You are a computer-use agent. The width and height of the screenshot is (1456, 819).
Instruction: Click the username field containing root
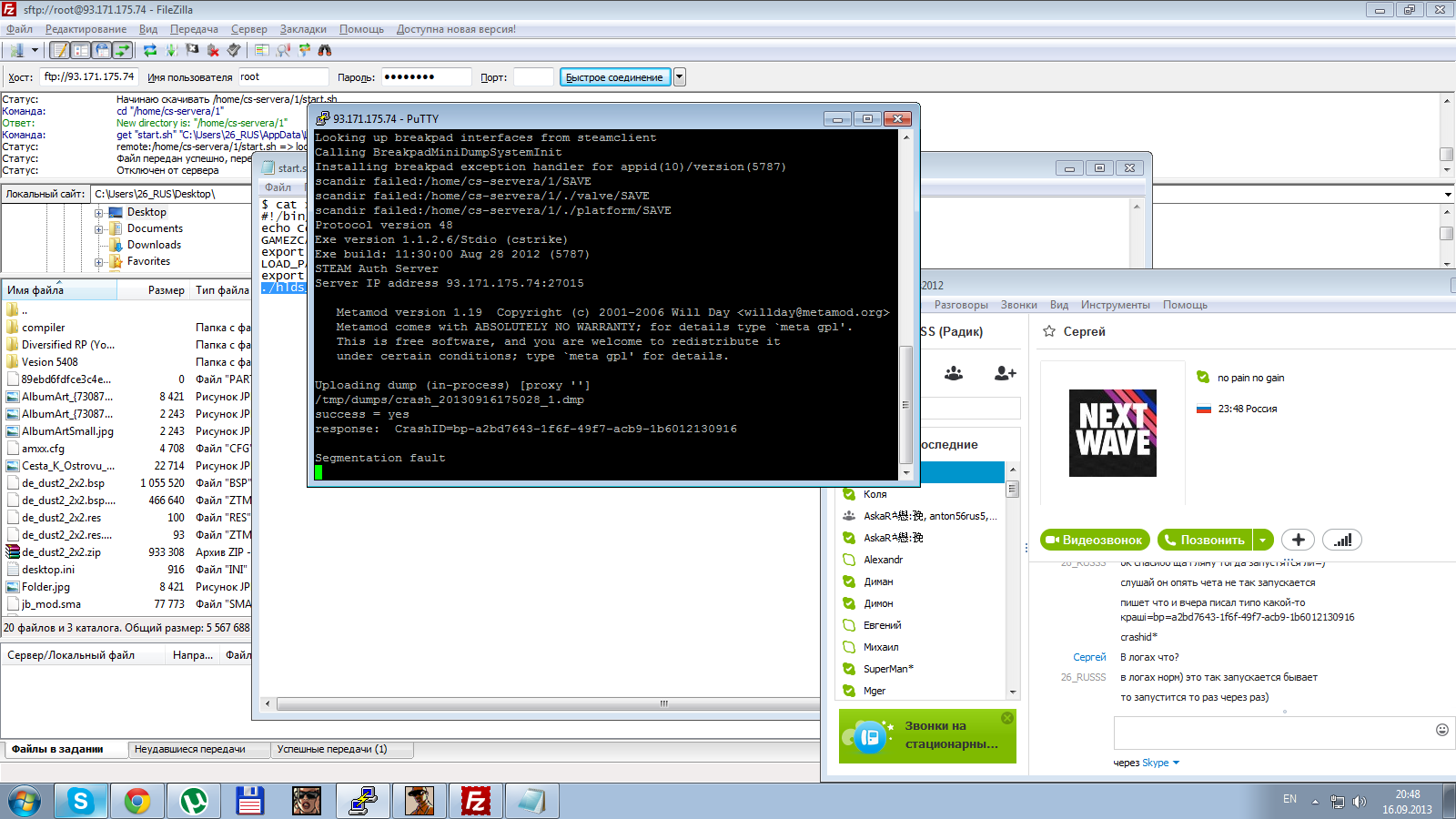283,77
